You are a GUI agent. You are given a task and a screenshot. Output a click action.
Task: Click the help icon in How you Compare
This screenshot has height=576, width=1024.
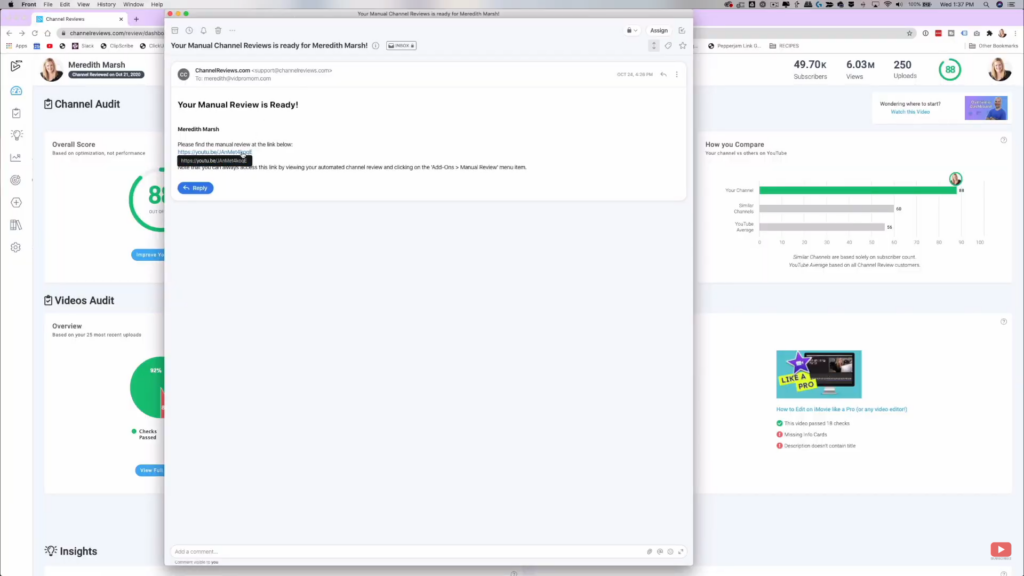pyautogui.click(x=1004, y=140)
